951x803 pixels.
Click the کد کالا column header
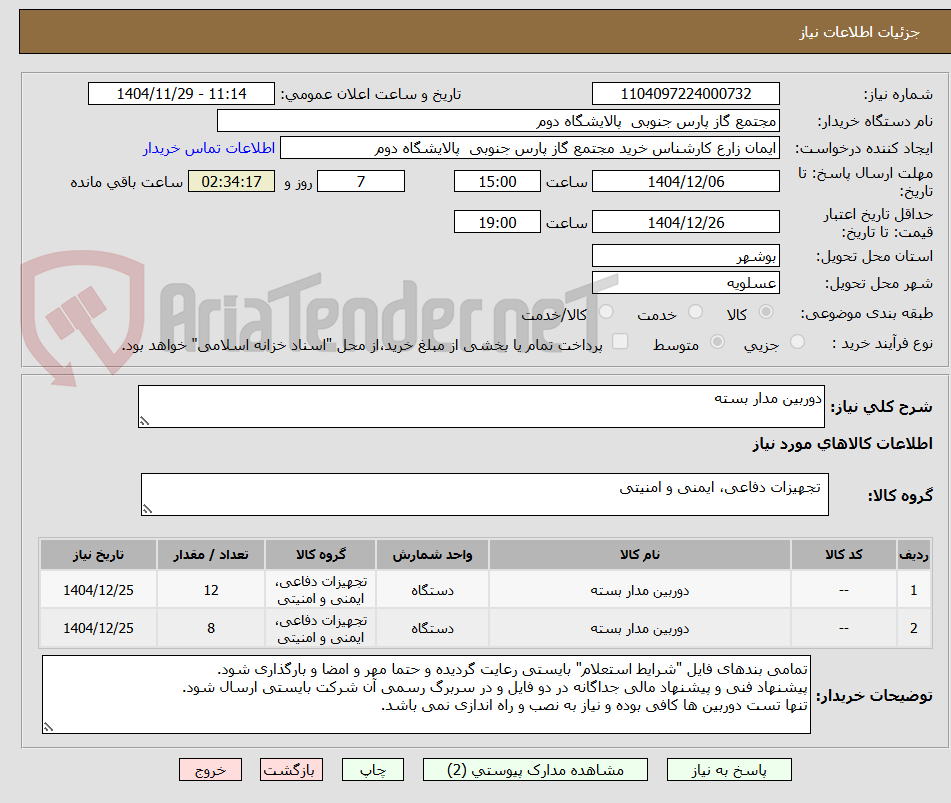(844, 554)
